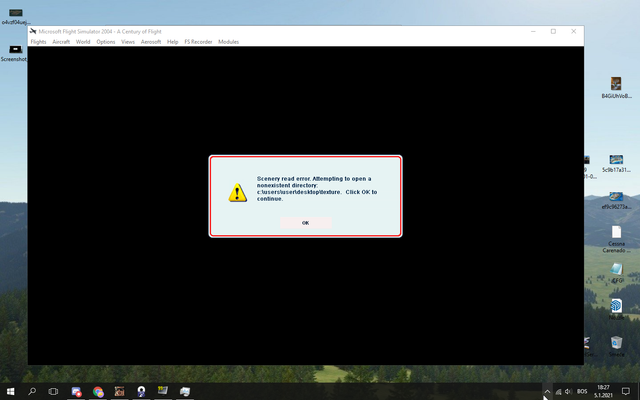Select the Recycle Bin (Smeće) desktop icon
Viewport: 640px width, 400px height.
tap(616, 346)
